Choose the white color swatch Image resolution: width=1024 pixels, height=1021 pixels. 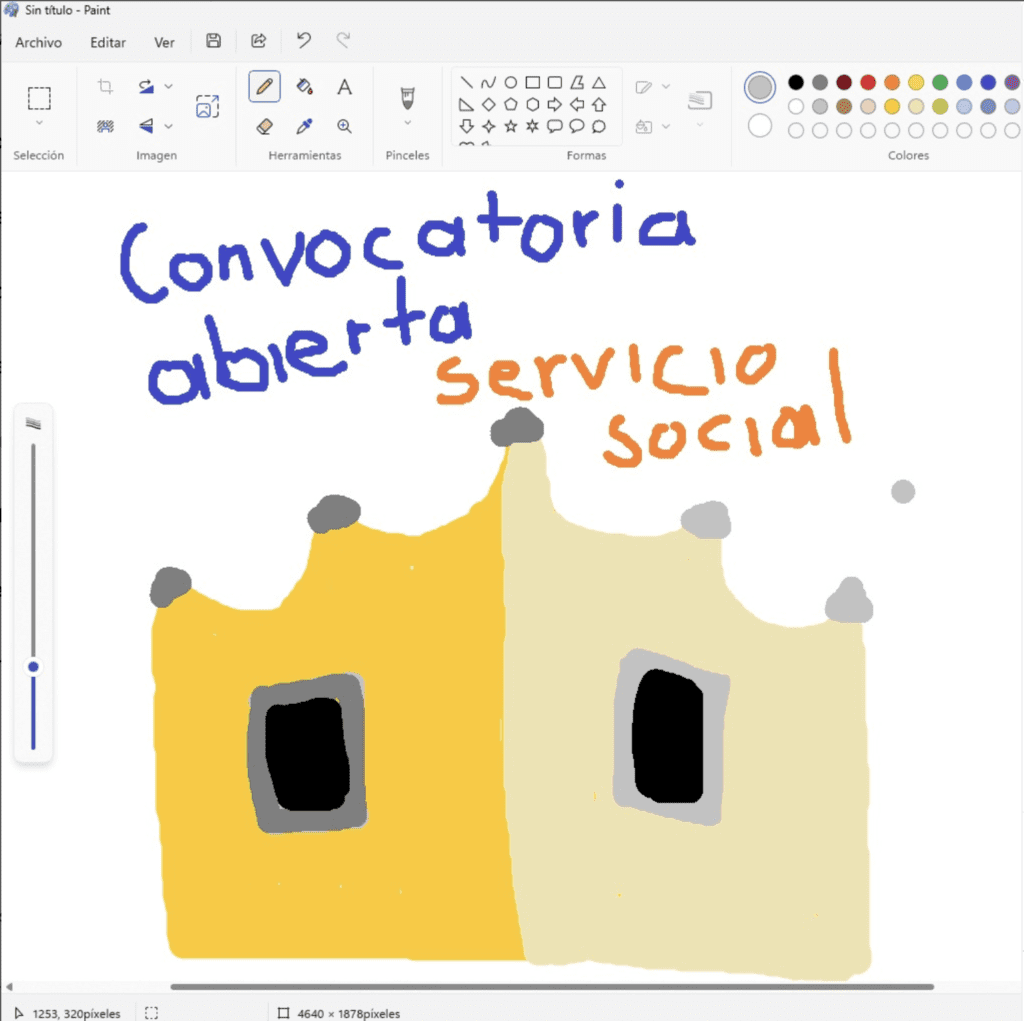pyautogui.click(x=795, y=106)
